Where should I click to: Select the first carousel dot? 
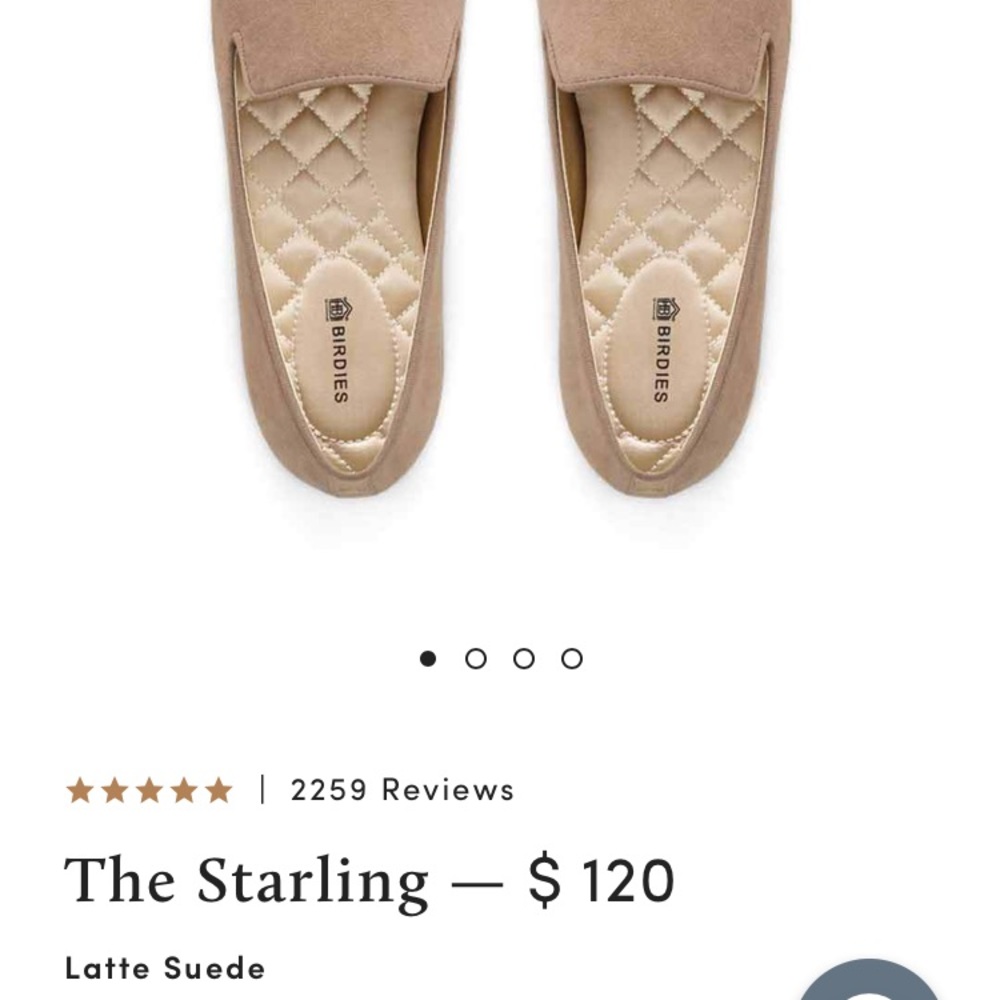[x=428, y=658]
